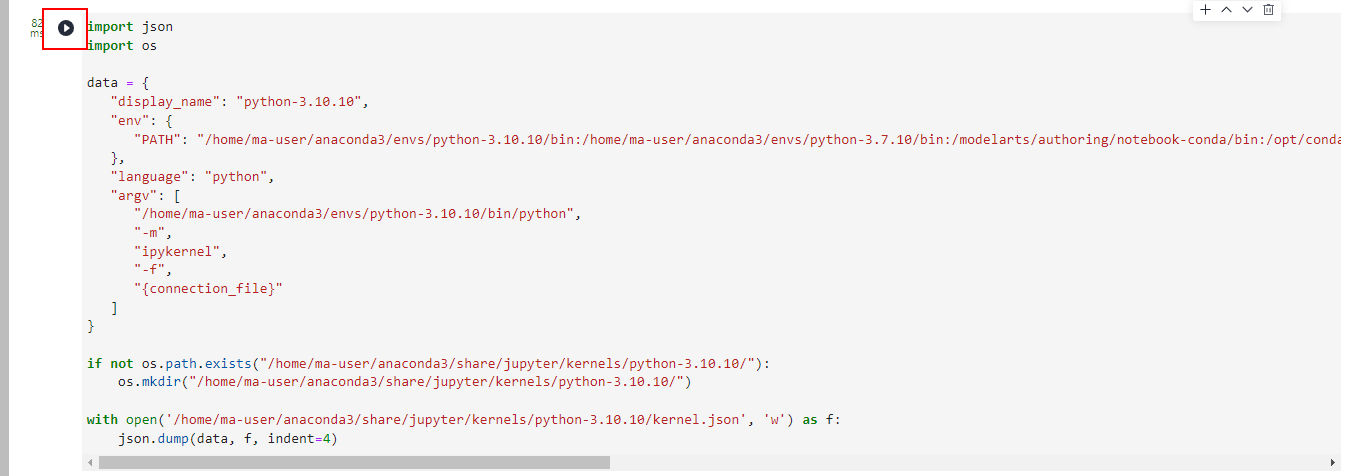The height and width of the screenshot is (476, 1348).
Task: Move the cell up
Action: [x=1226, y=10]
